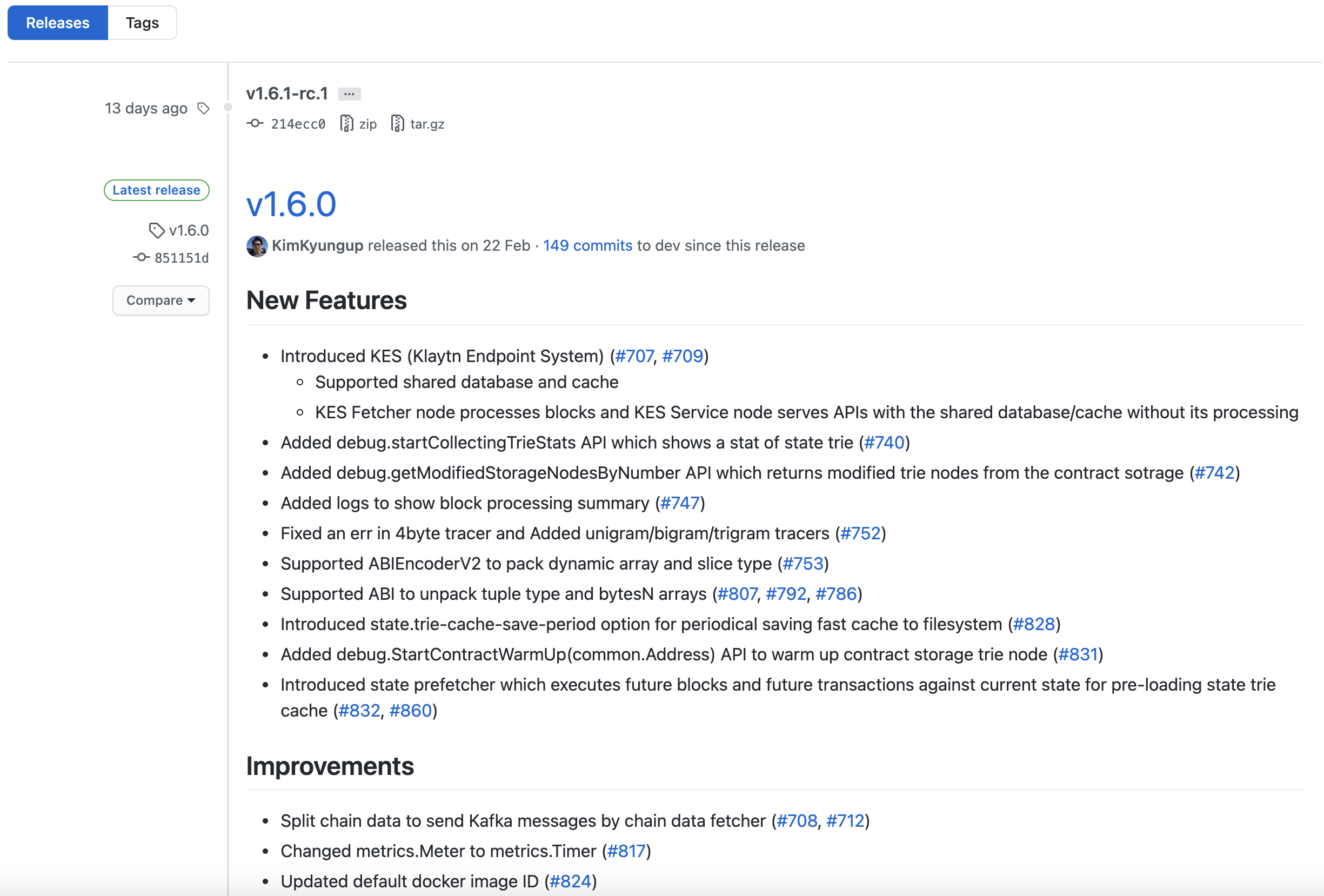
Task: Open the v1.6.1-rc.1 tag title
Action: 286,93
